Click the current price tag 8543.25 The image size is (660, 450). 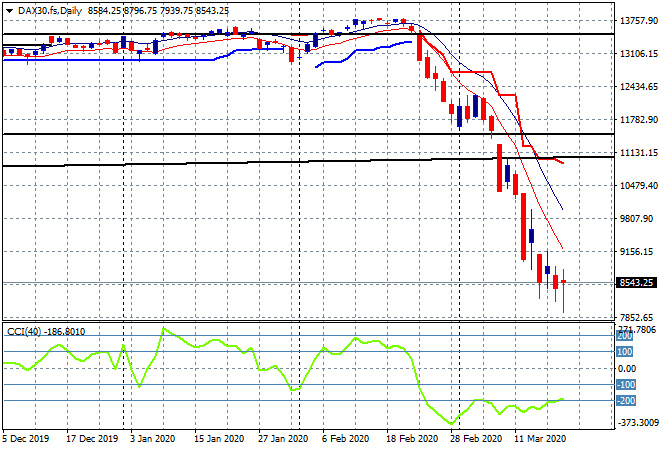click(636, 282)
